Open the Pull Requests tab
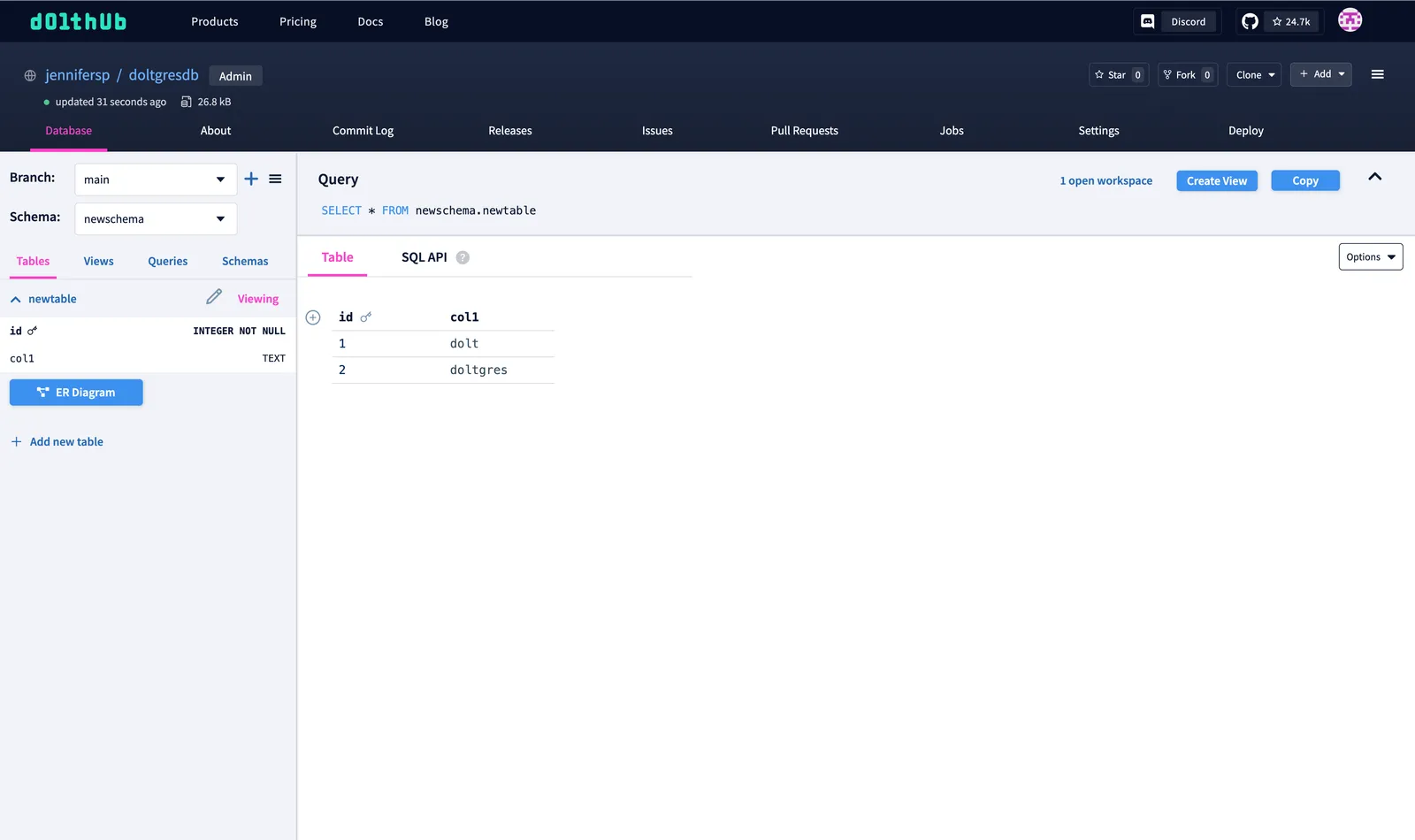 pyautogui.click(x=804, y=131)
